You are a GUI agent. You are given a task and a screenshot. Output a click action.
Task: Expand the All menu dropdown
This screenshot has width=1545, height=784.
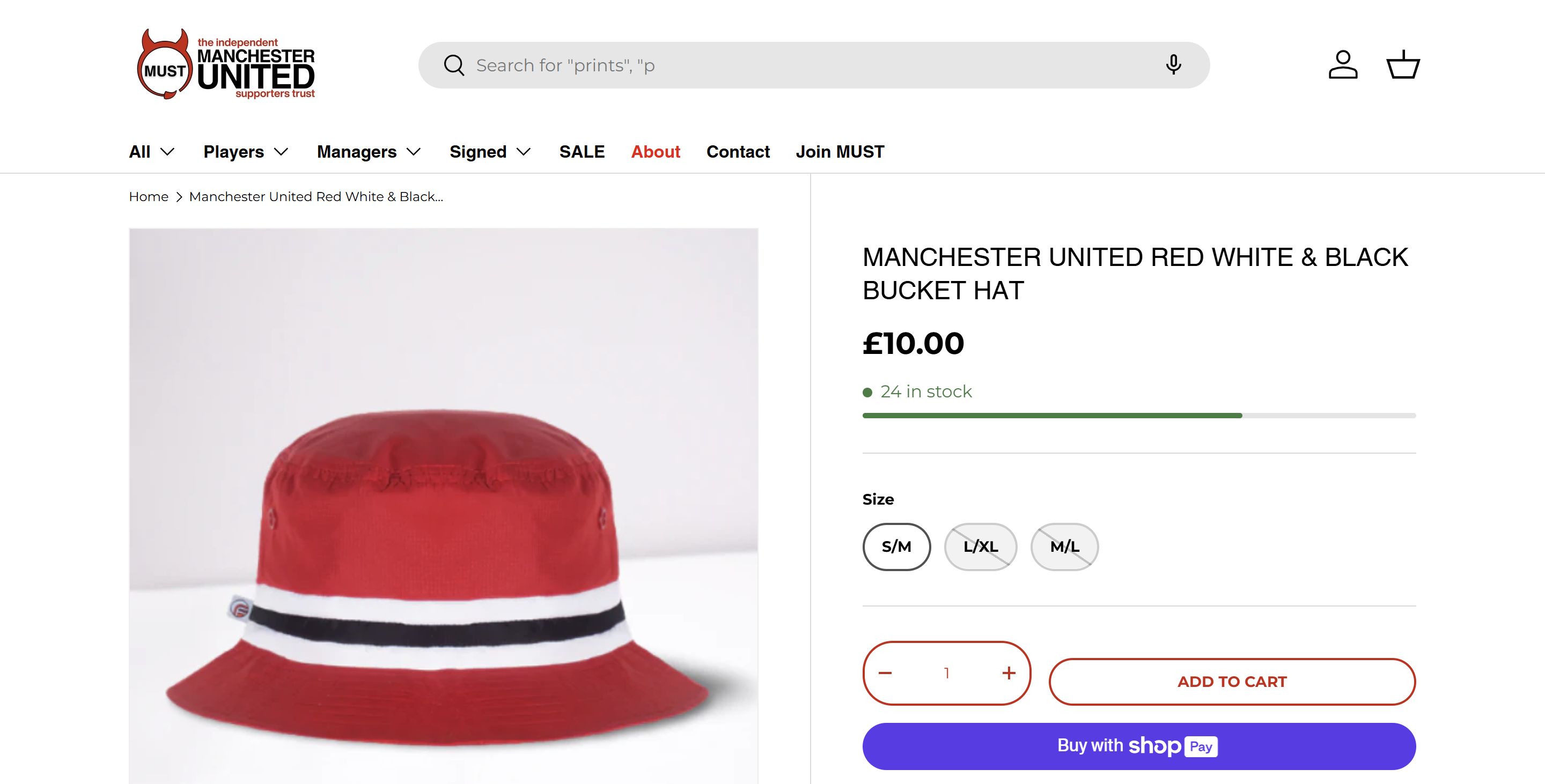point(152,152)
